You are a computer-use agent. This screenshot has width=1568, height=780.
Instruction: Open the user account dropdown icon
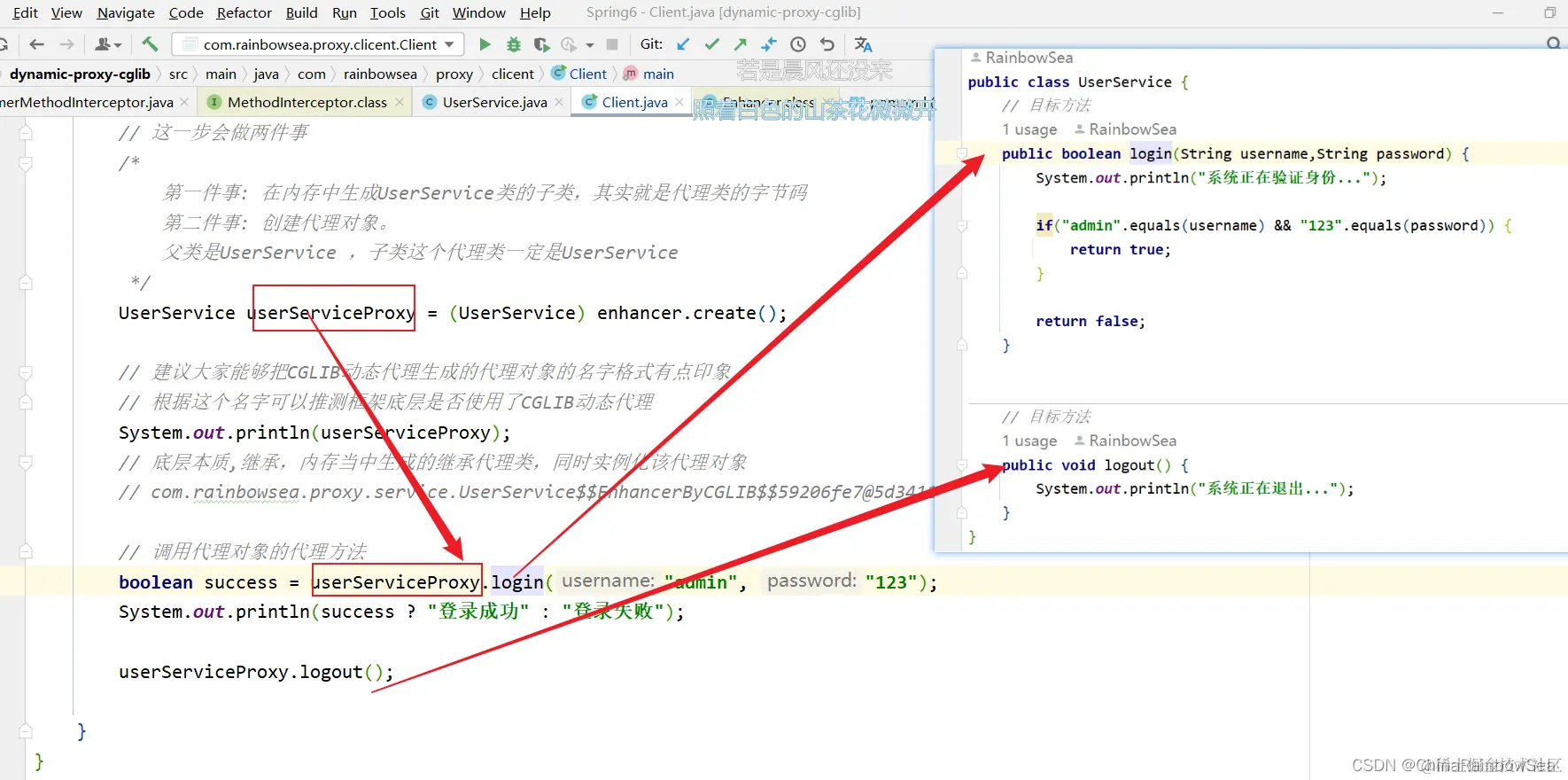107,44
